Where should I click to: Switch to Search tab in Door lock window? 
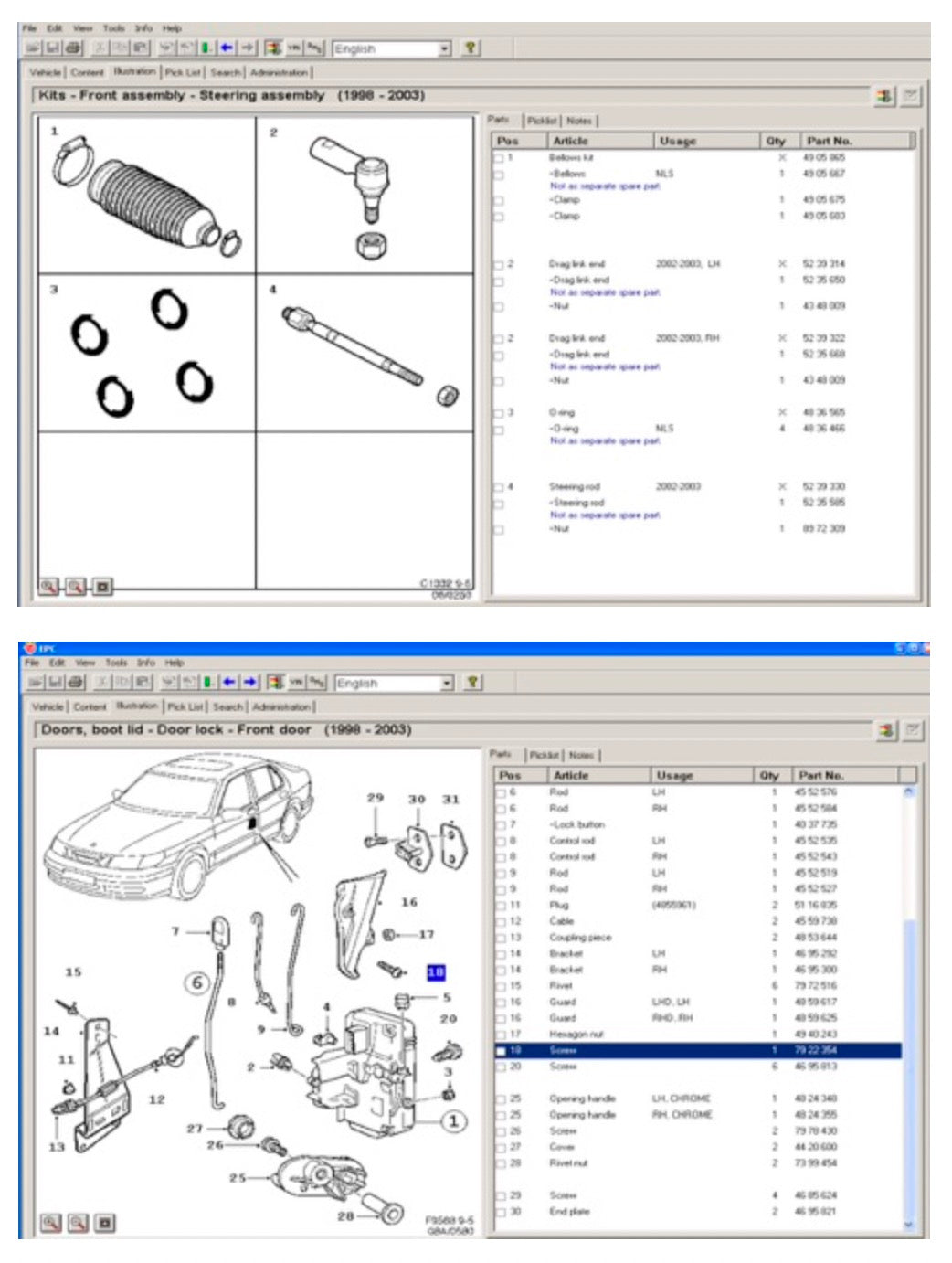click(x=227, y=706)
